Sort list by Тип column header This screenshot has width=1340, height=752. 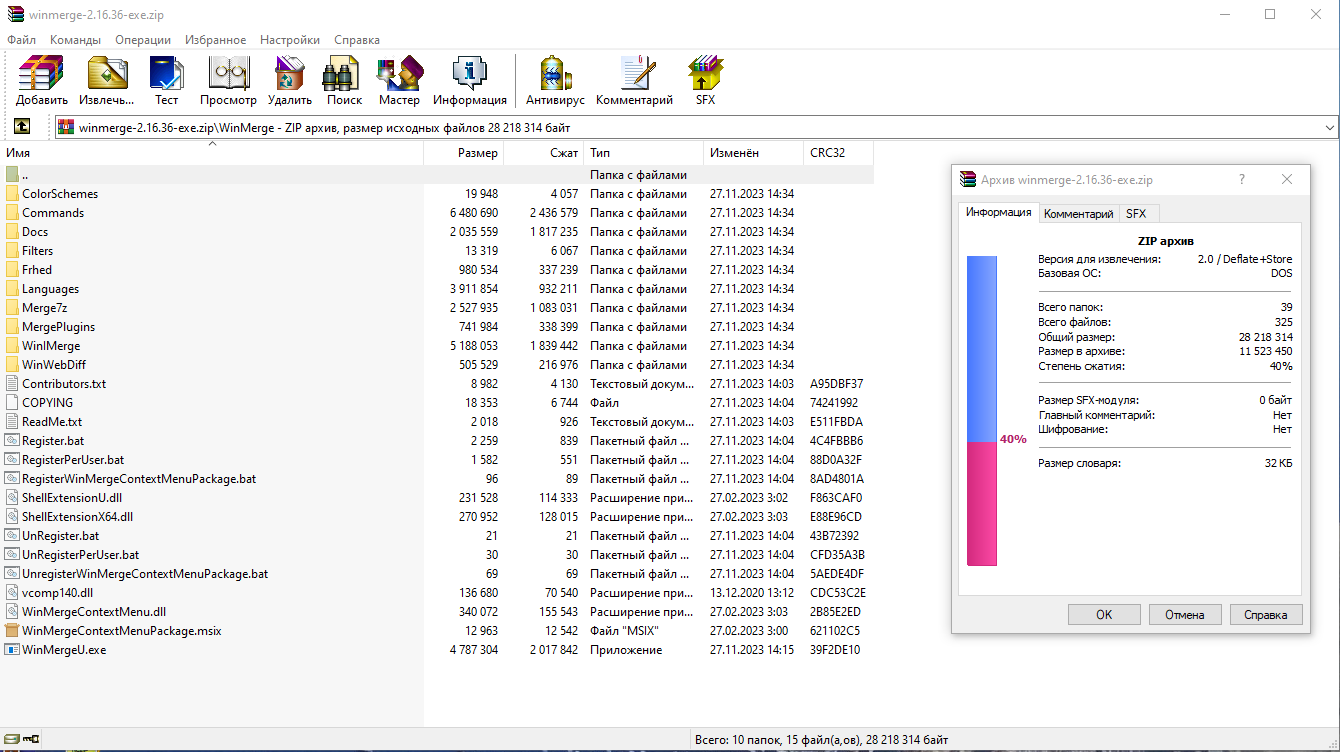pyautogui.click(x=644, y=153)
